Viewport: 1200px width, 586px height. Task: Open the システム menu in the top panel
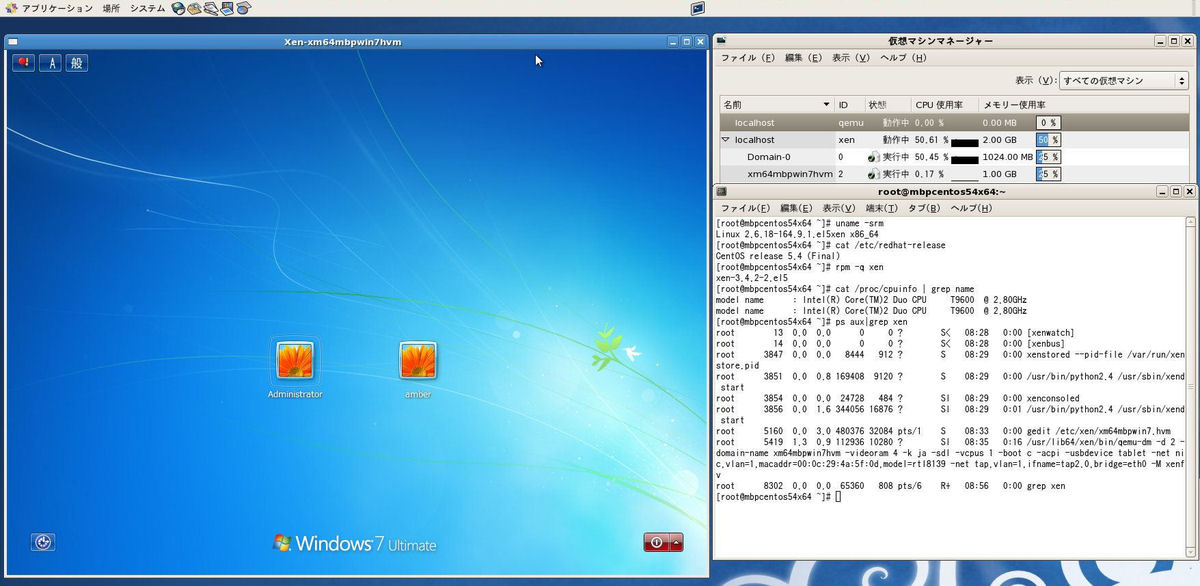pos(147,8)
